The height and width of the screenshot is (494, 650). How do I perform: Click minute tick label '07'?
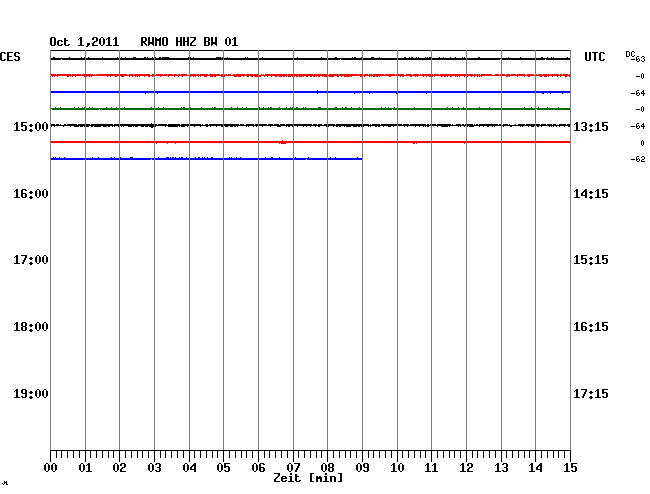293,468
